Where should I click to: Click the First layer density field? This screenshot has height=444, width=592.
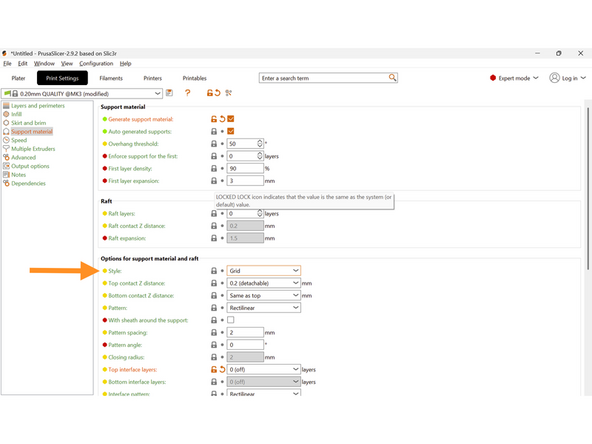pos(245,168)
